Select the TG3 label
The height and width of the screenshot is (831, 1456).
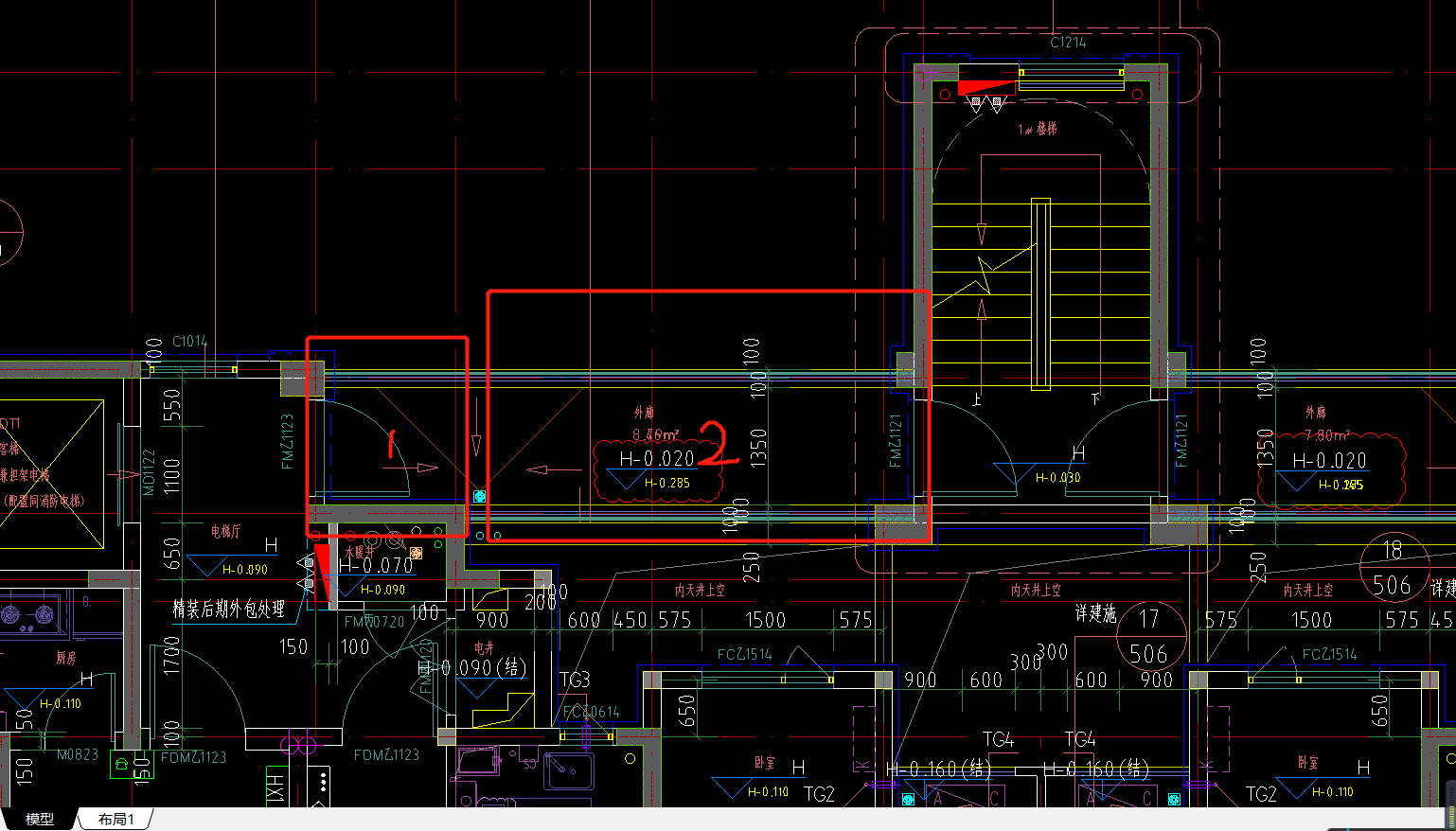tap(575, 680)
